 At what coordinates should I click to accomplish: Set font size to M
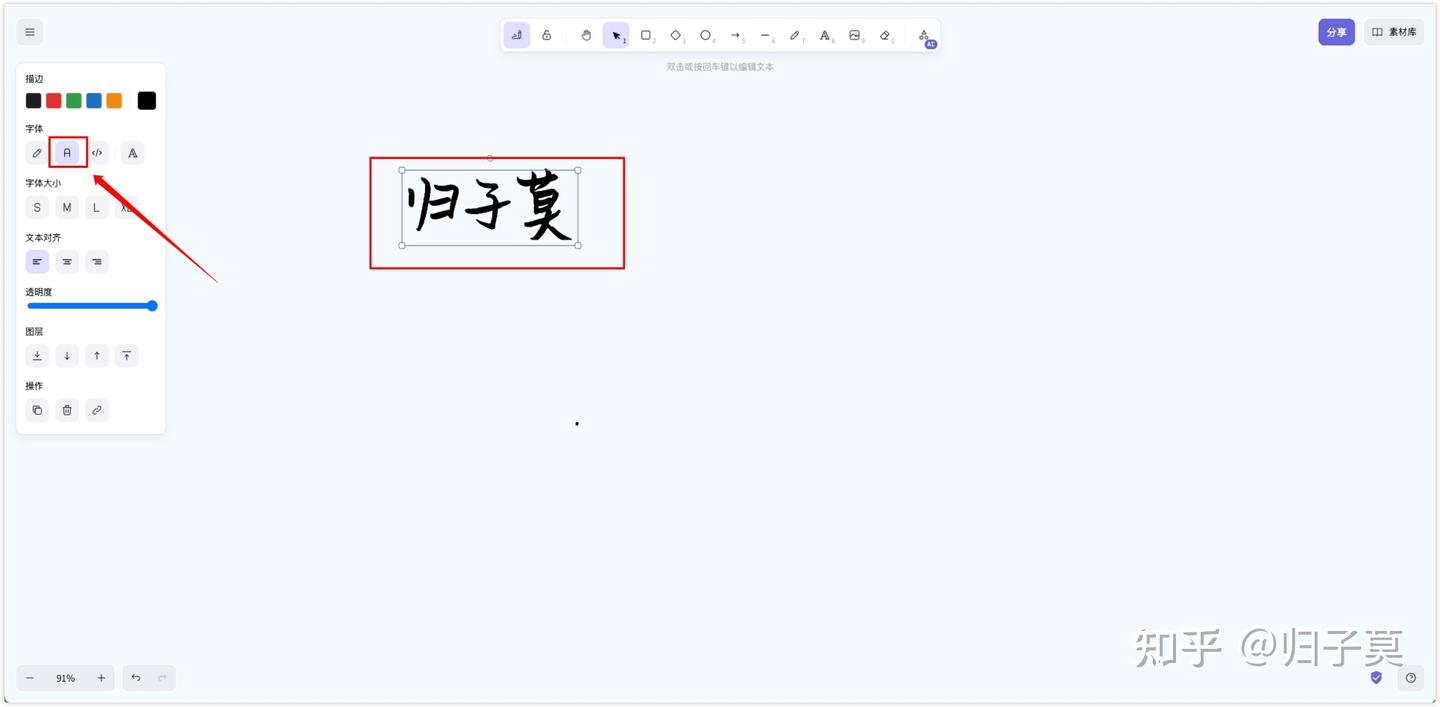[67, 208]
